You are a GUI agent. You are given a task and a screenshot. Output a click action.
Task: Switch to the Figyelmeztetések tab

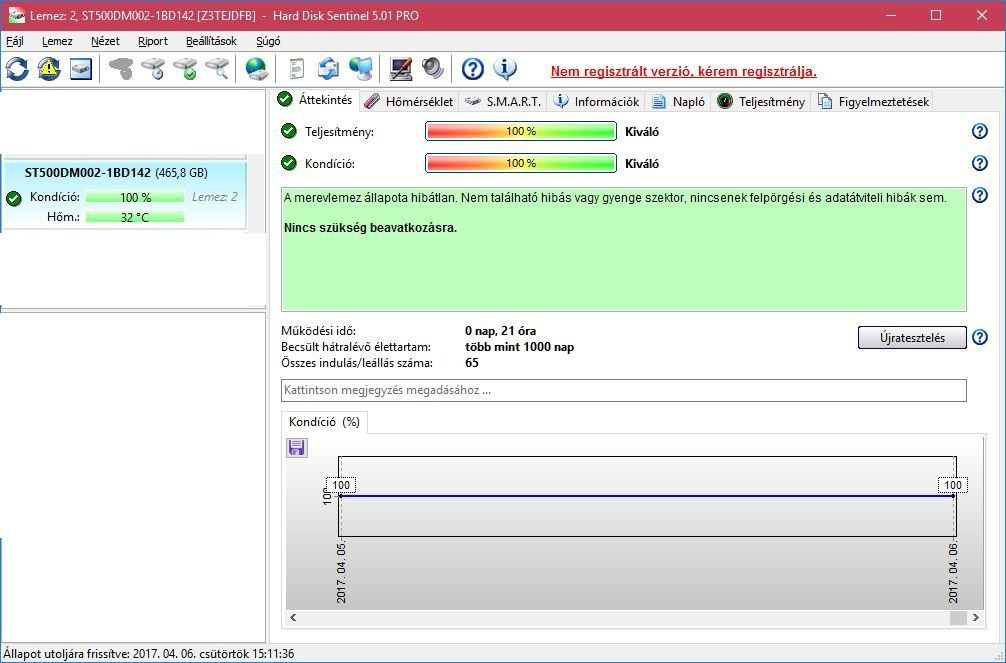873,101
